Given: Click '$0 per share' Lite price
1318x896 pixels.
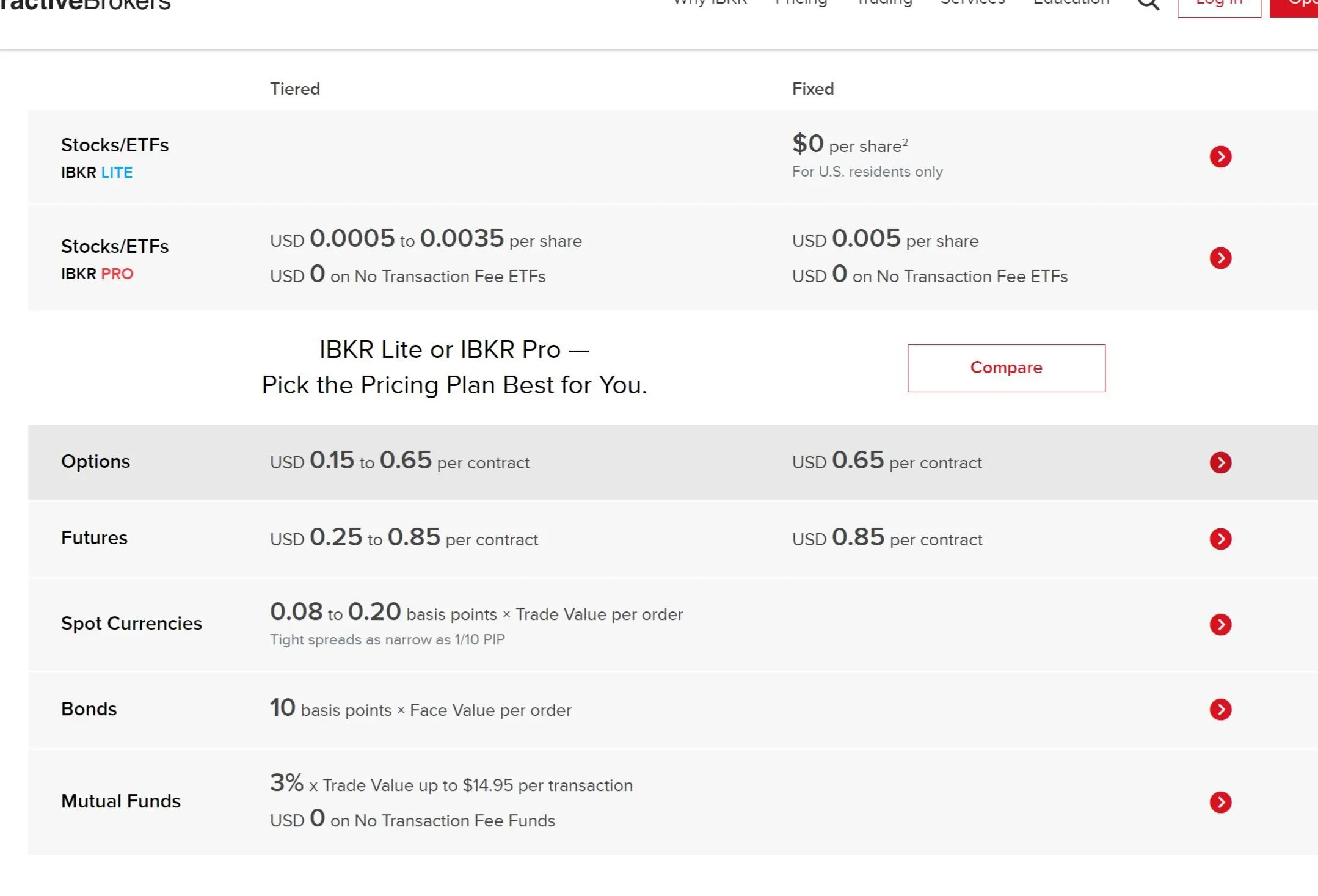Looking at the screenshot, I should click(x=850, y=144).
